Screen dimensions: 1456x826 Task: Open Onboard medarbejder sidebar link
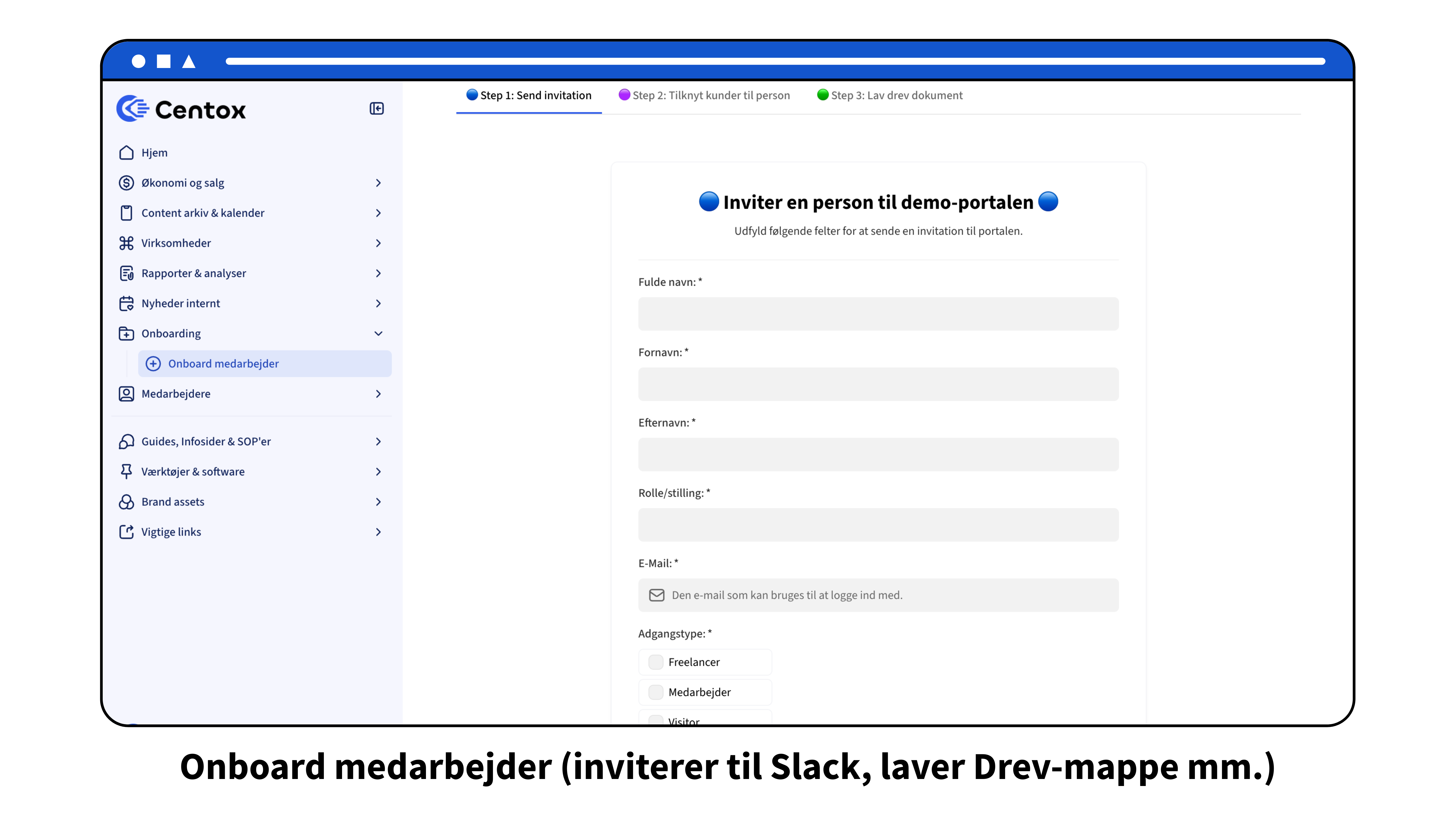(223, 364)
